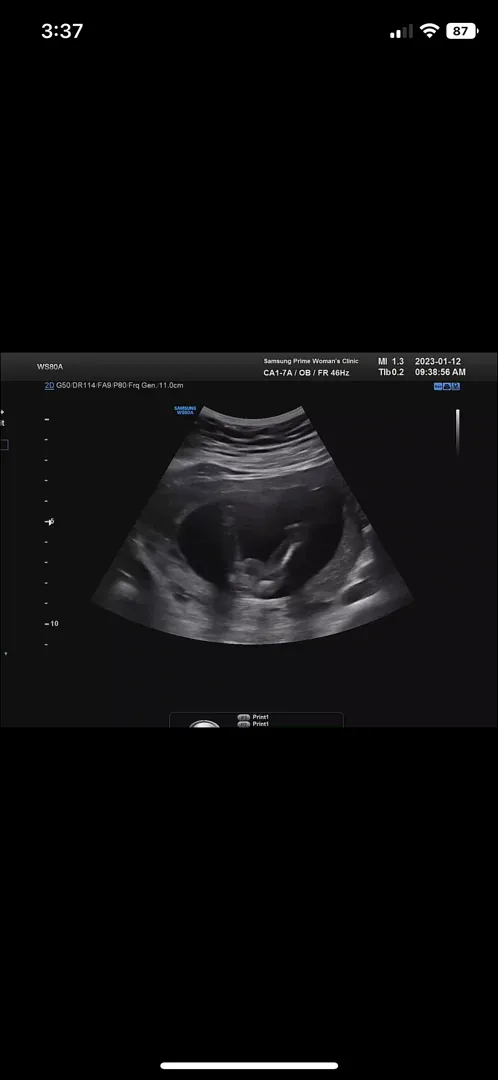The image size is (498, 1080).
Task: Click the 10 cm depth scale label
Action: [54, 623]
